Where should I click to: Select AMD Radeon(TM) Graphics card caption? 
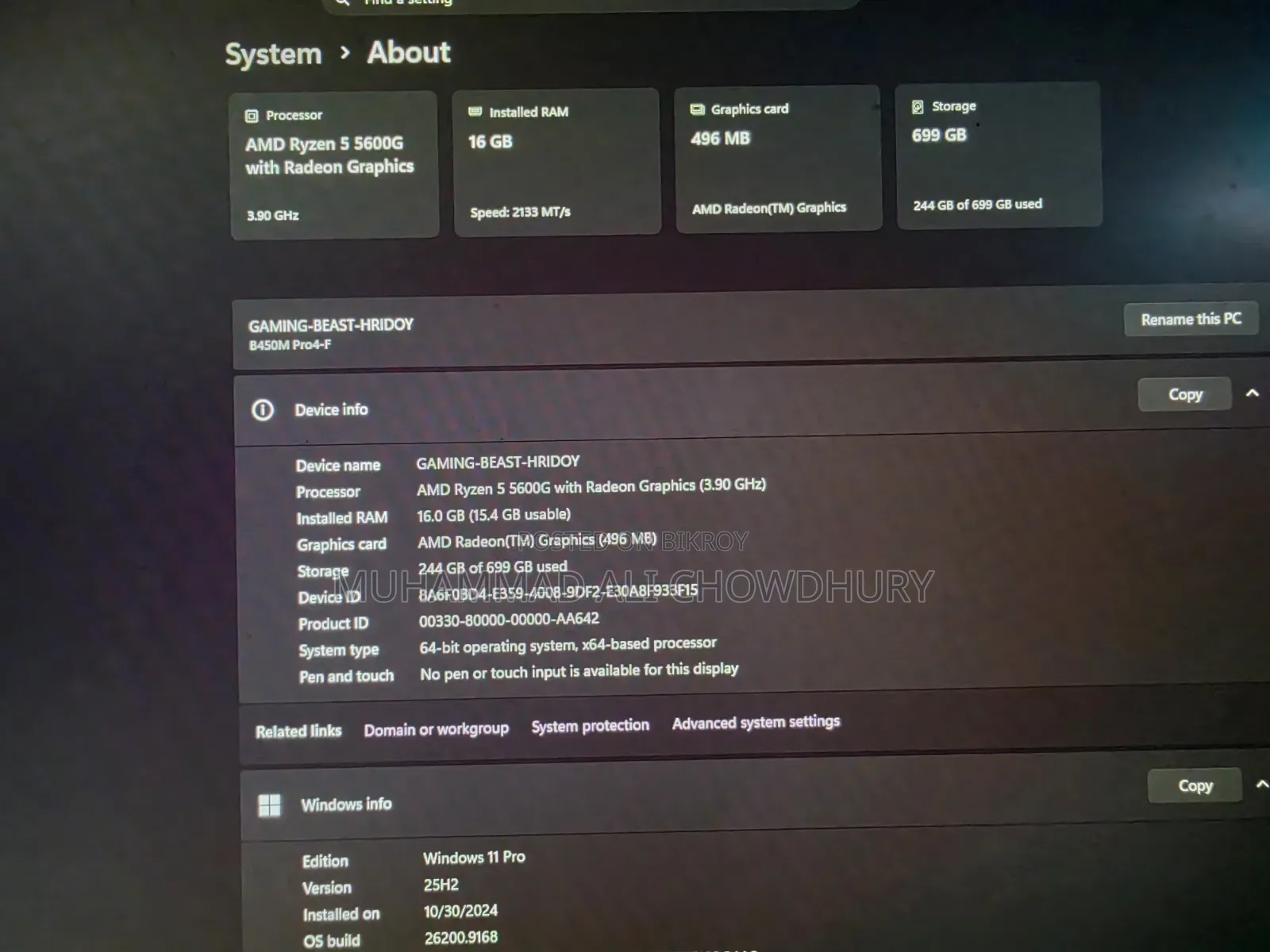(x=768, y=208)
